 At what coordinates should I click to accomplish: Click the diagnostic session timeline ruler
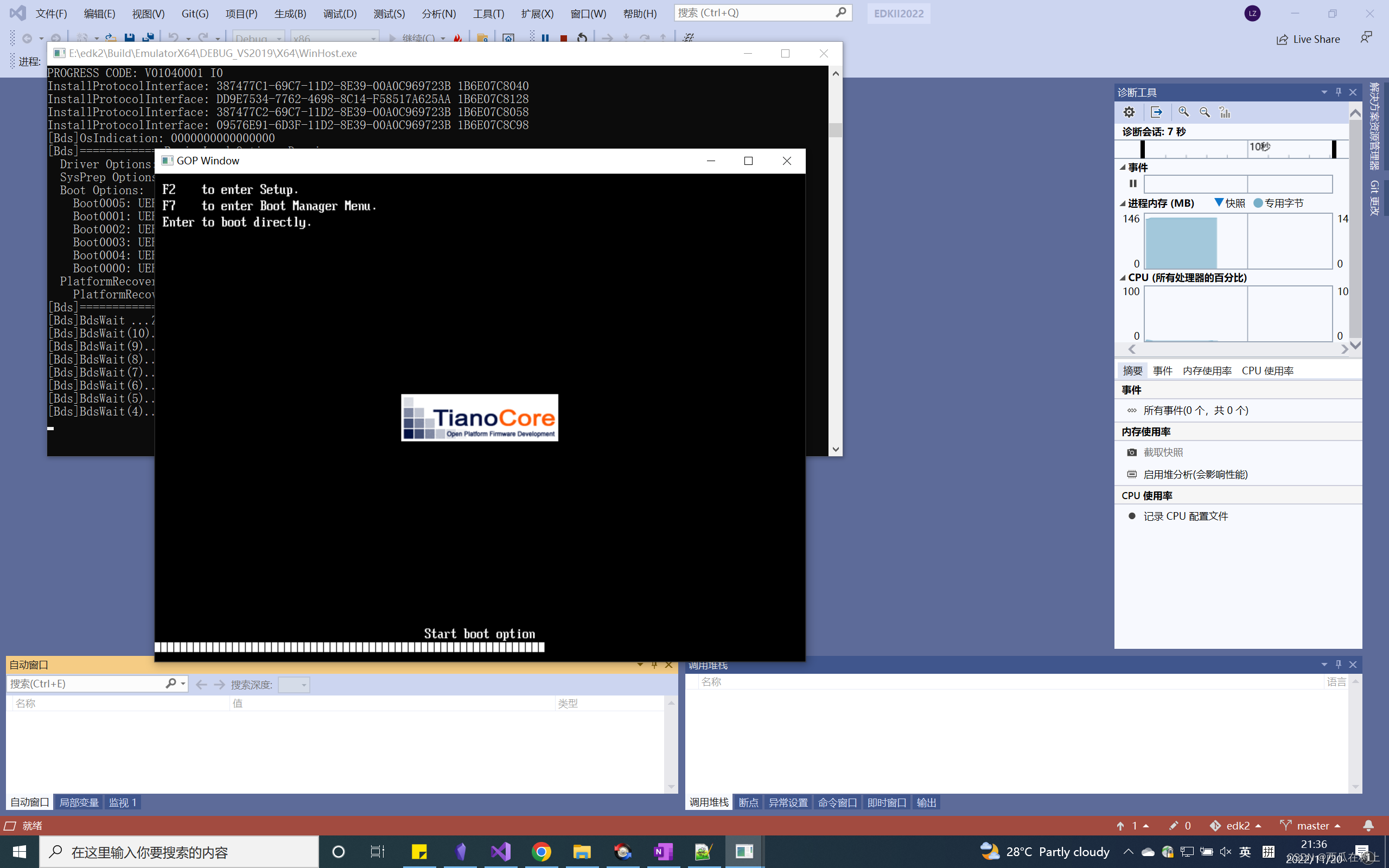pyautogui.click(x=1234, y=148)
